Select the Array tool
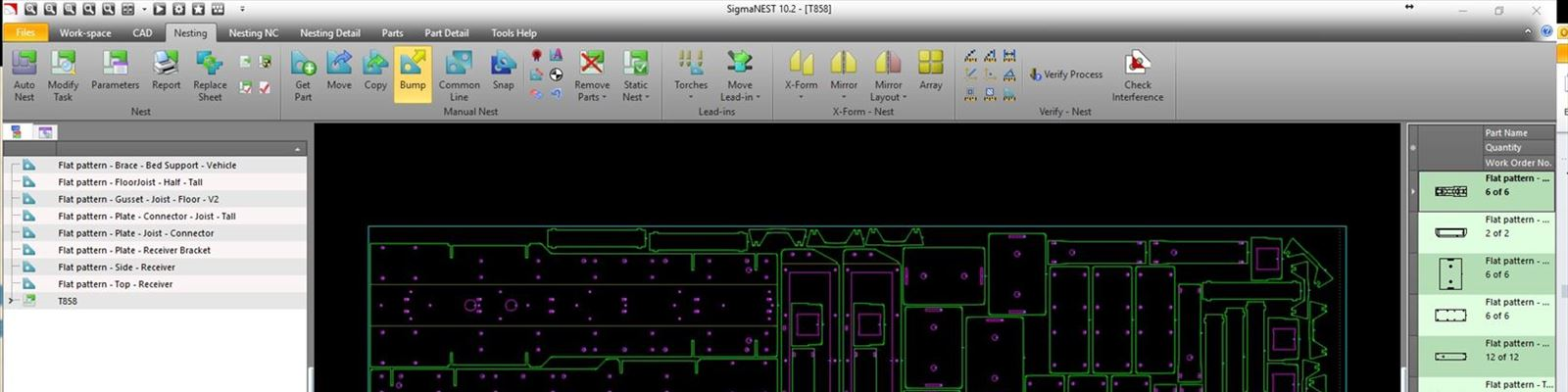This screenshot has height=392, width=1568. tap(931, 71)
